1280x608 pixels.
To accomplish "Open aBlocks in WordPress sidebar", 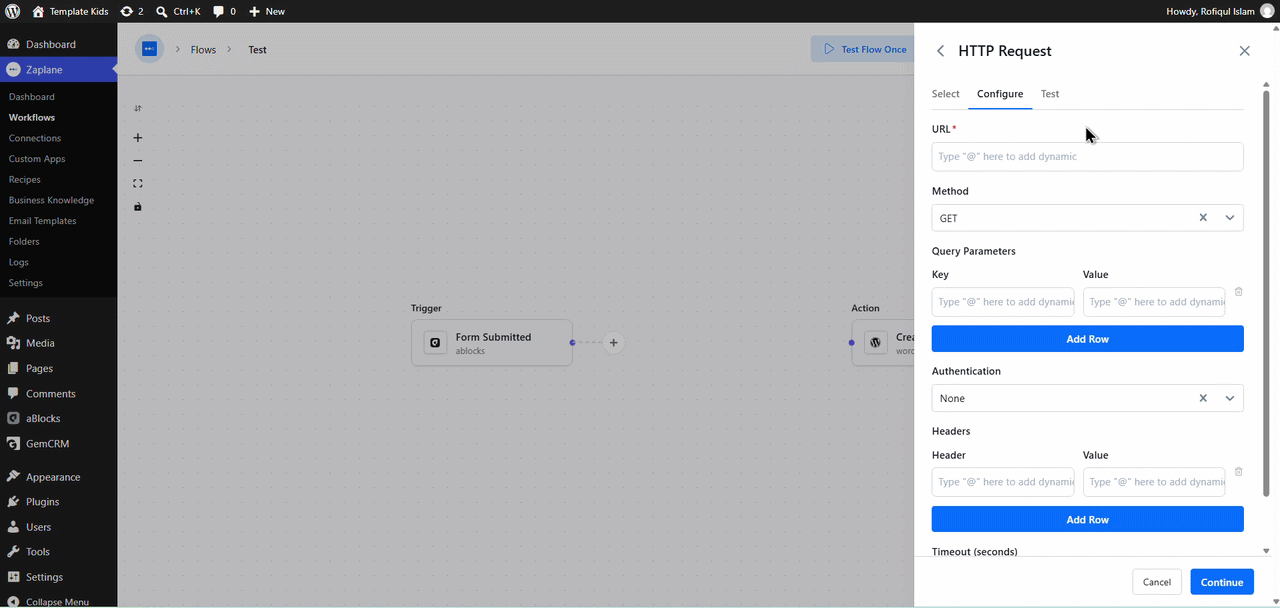I will (x=58, y=418).
